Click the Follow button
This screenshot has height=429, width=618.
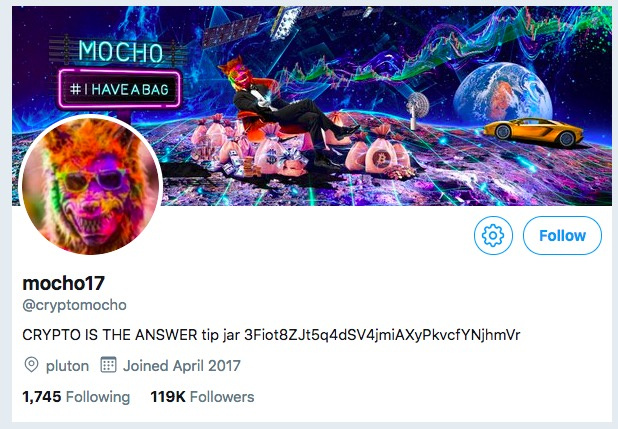[x=562, y=235]
